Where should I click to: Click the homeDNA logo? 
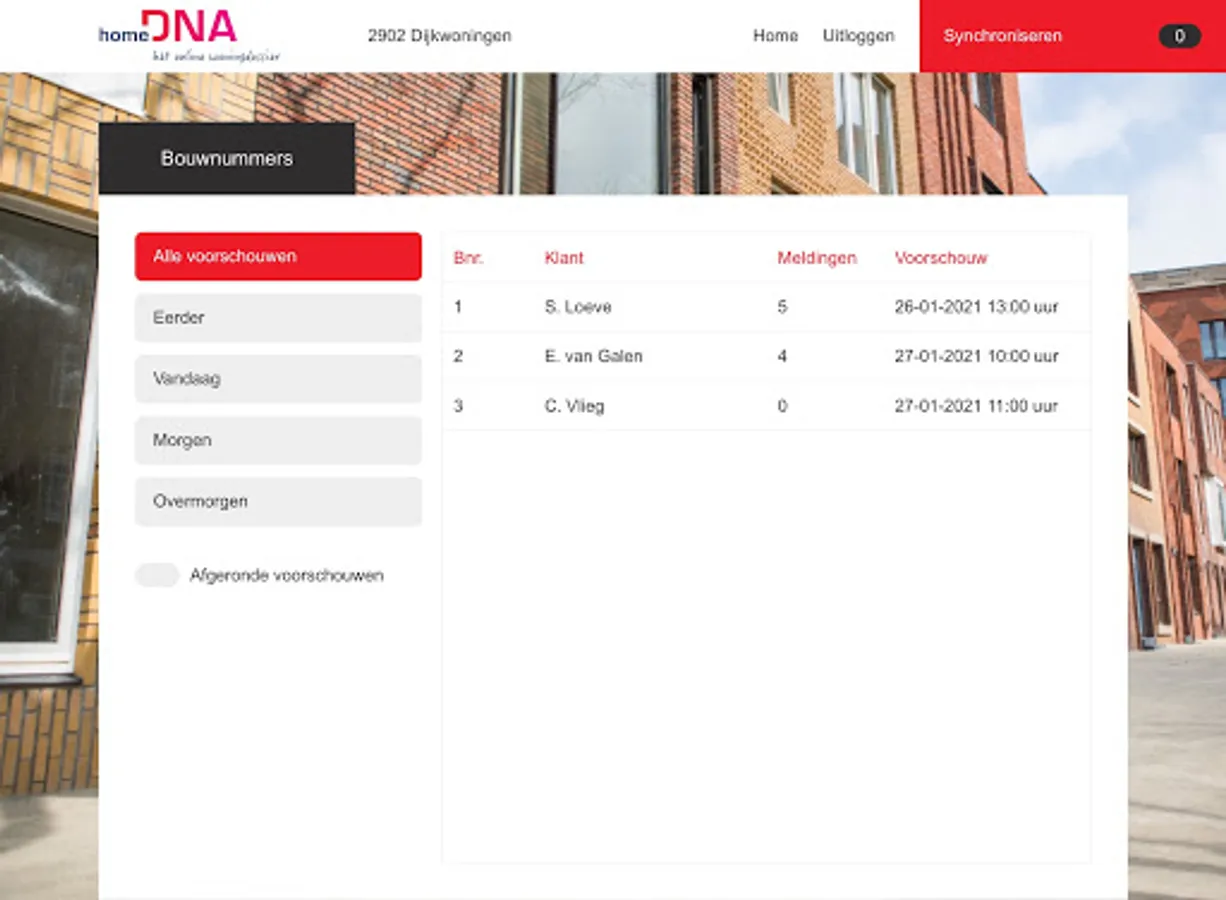[x=190, y=35]
